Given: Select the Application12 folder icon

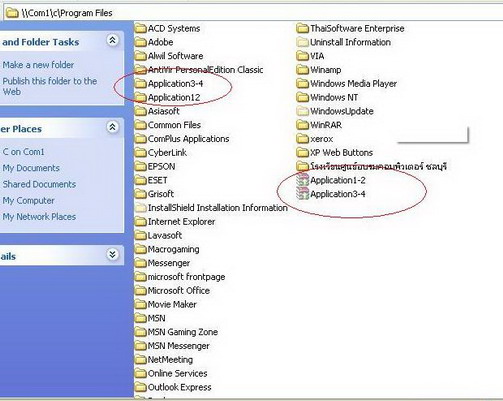Looking at the screenshot, I should pos(141,97).
